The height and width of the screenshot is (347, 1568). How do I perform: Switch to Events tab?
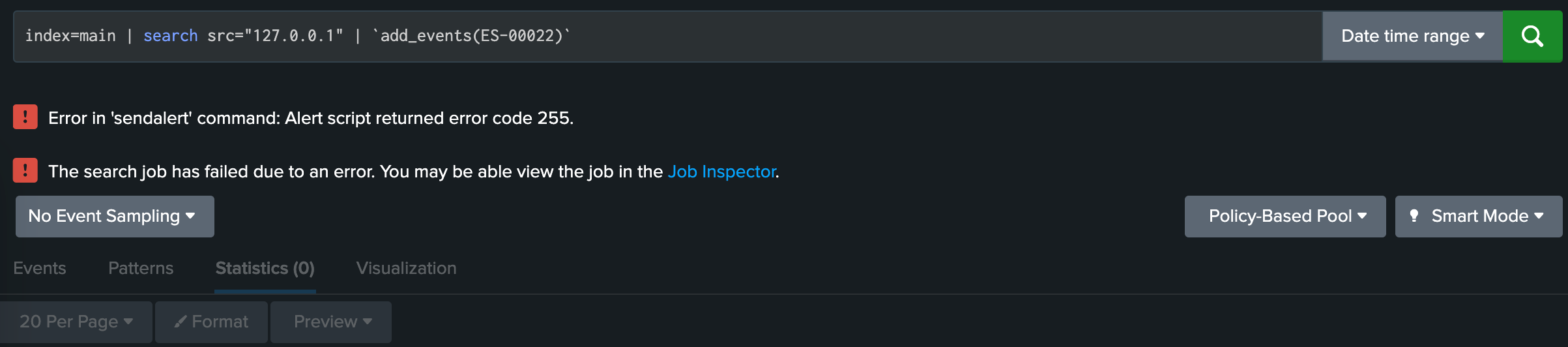click(40, 268)
